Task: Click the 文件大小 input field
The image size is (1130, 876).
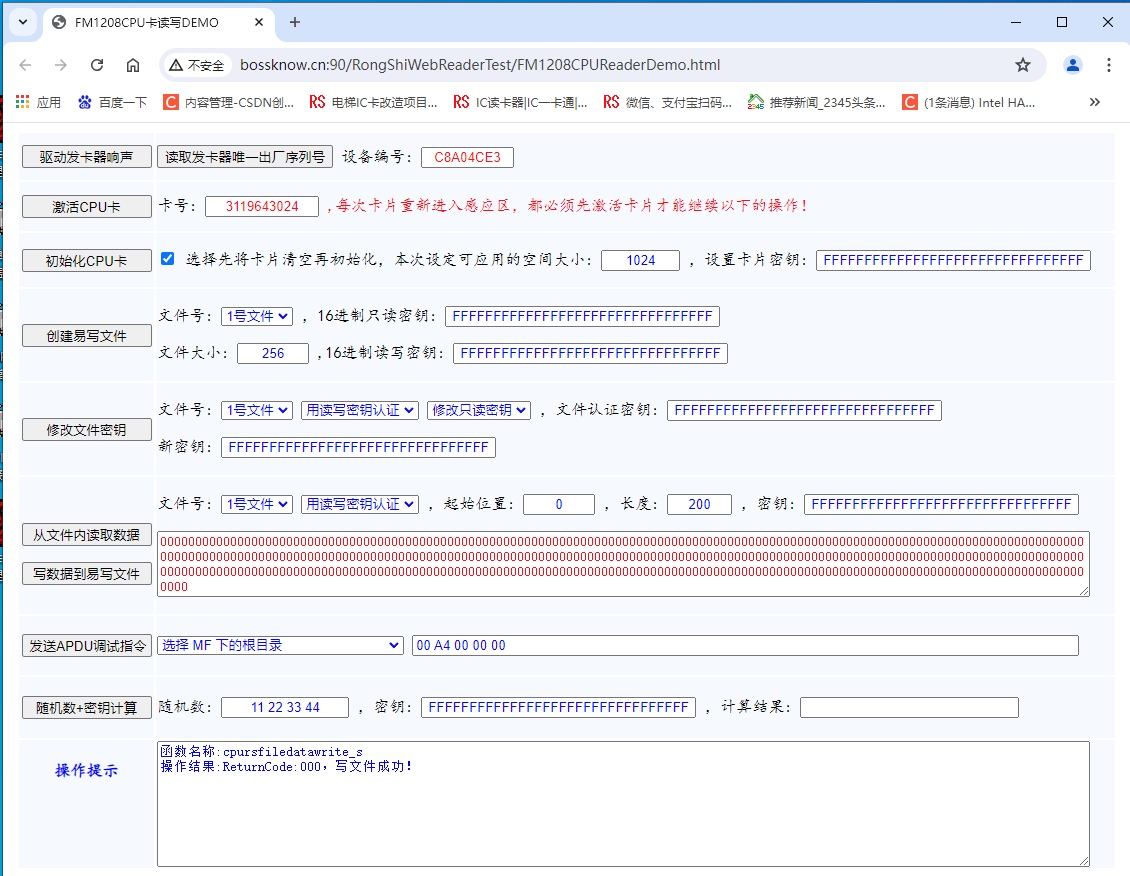Action: click(x=273, y=353)
